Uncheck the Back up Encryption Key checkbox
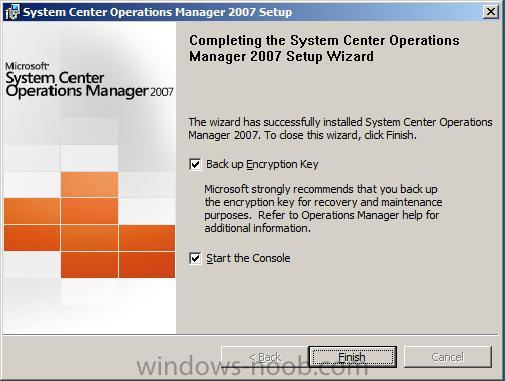The height and width of the screenshot is (381, 505). click(195, 164)
